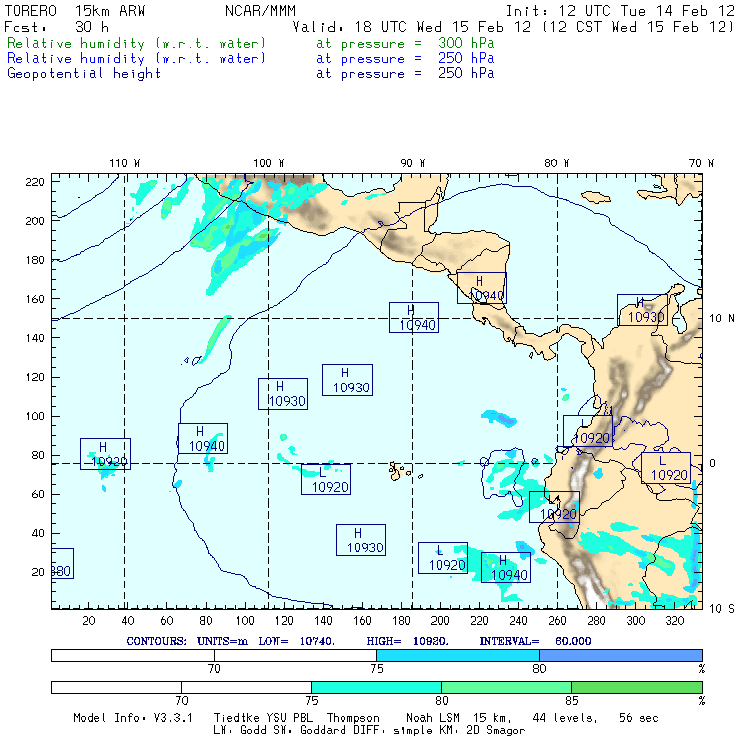Click the '56 sec' timestep text

pos(639,718)
